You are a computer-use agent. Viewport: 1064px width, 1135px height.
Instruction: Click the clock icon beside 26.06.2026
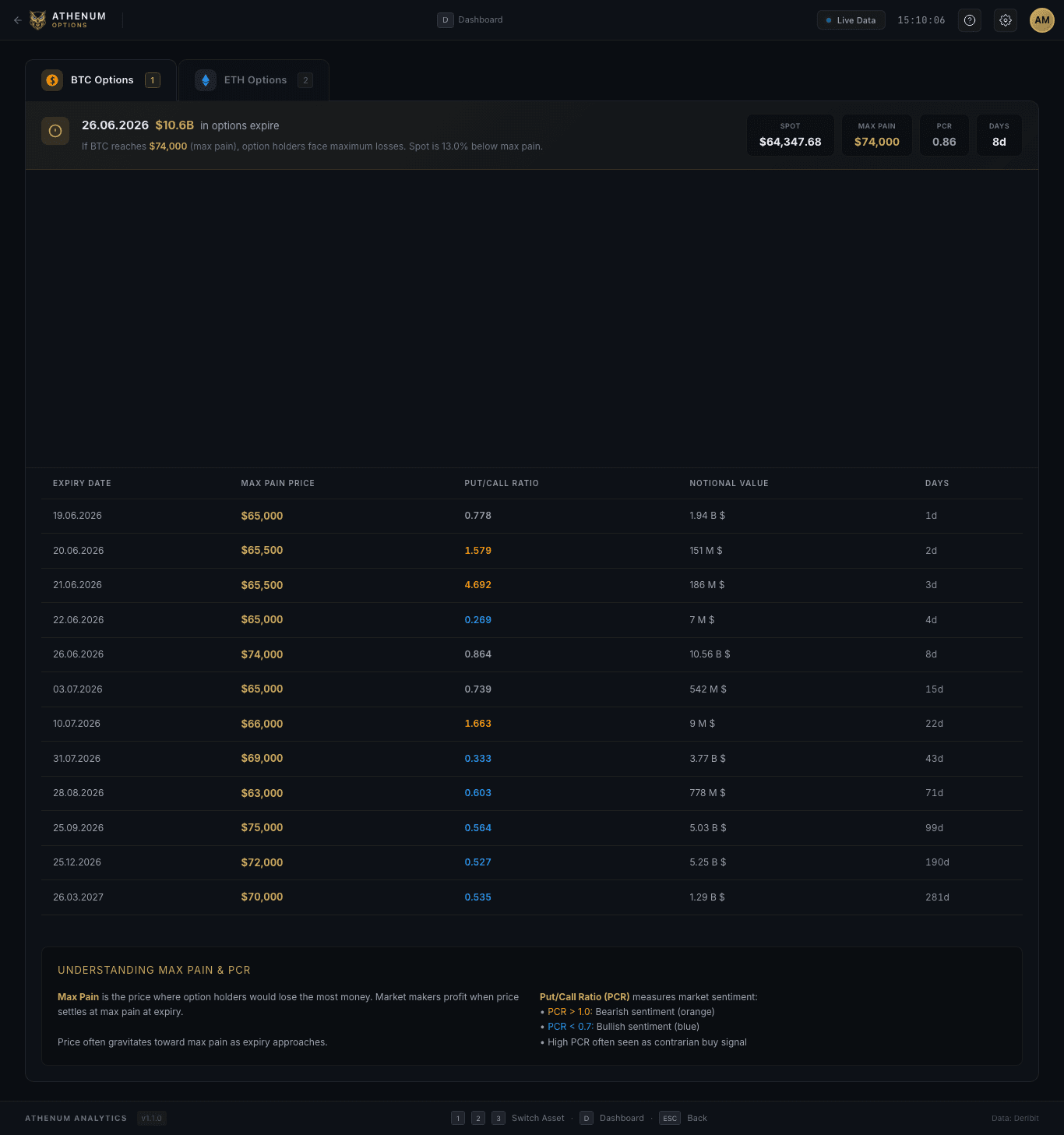55,131
